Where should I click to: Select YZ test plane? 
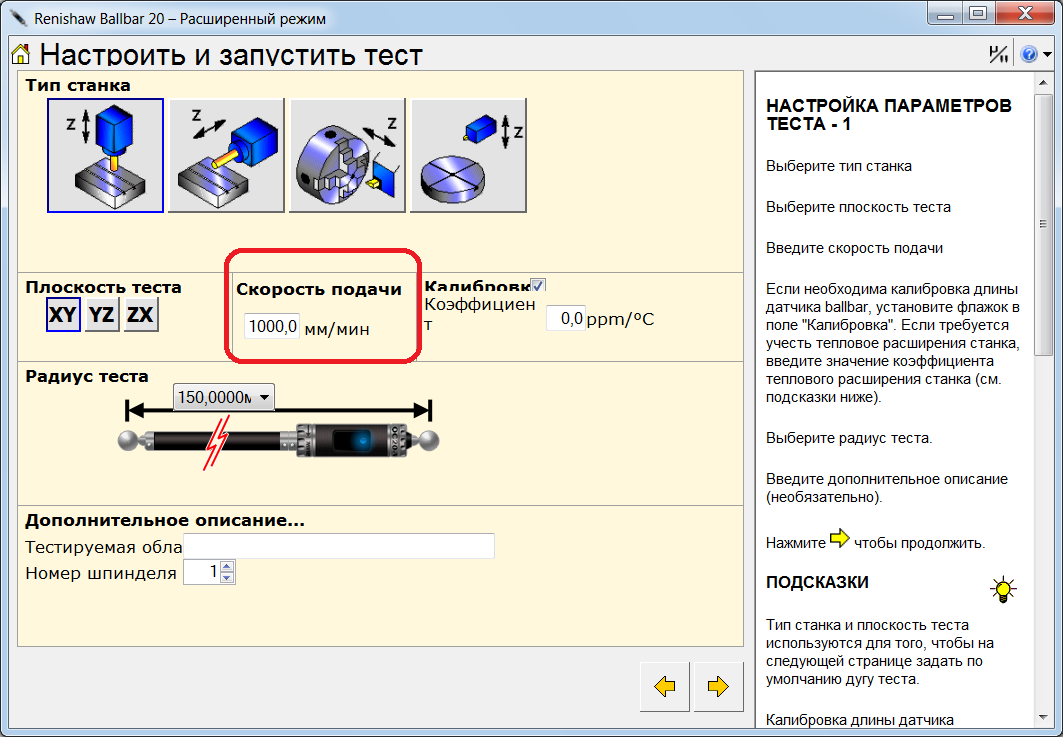(102, 315)
